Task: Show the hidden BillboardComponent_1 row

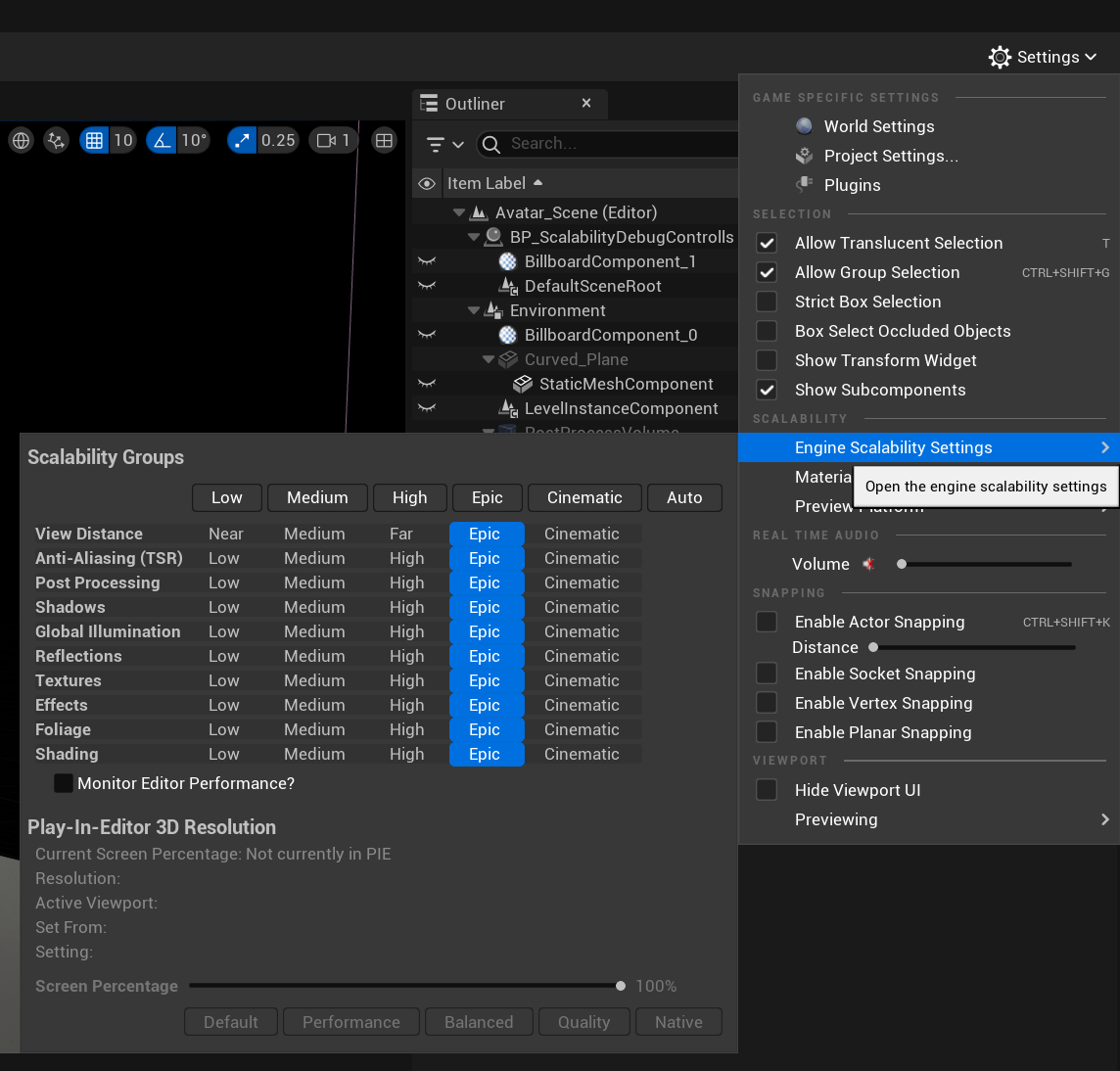Action: [427, 261]
